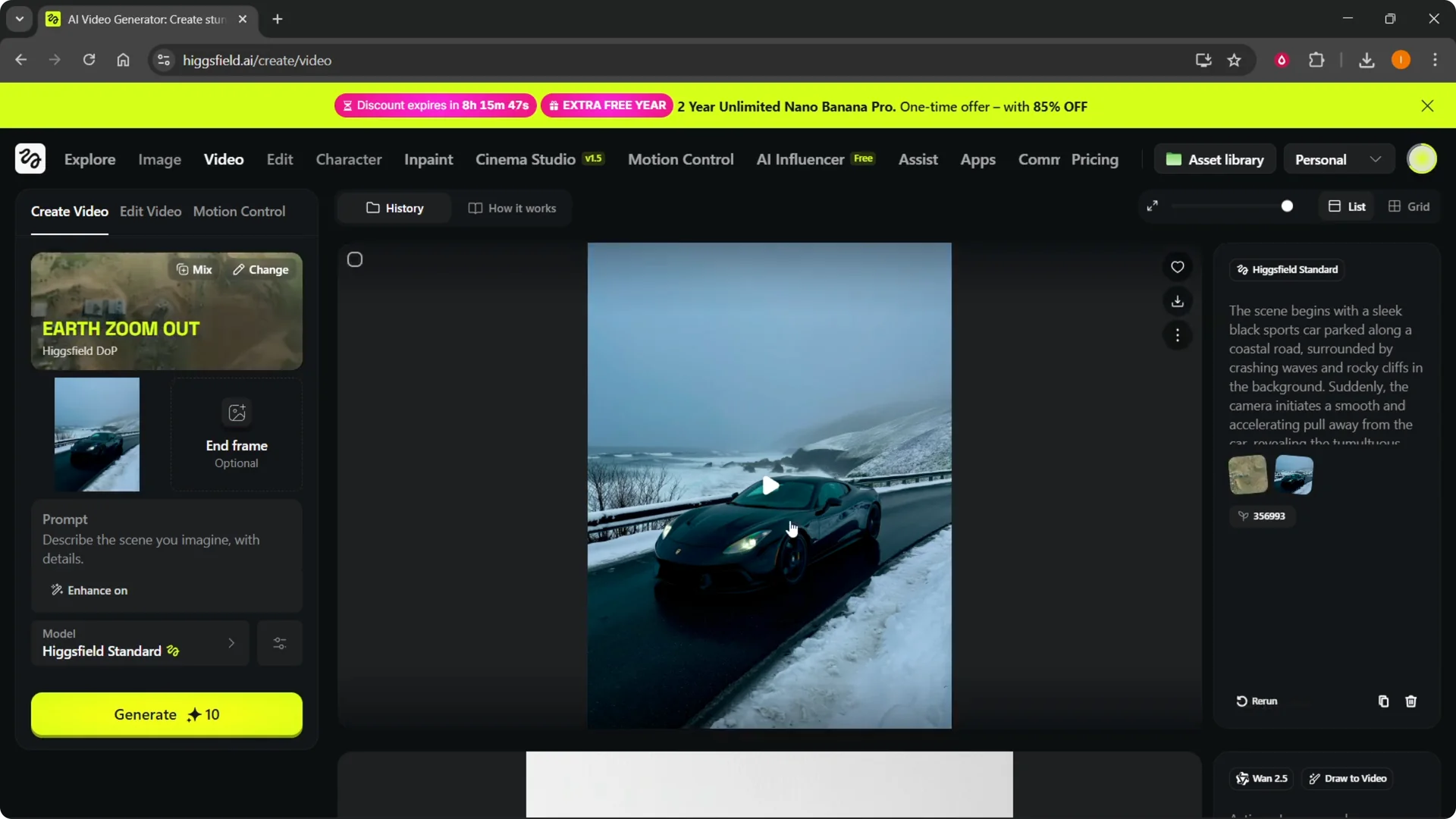Favorite the video using the heart icon
The image size is (1456, 819).
[x=1178, y=267]
